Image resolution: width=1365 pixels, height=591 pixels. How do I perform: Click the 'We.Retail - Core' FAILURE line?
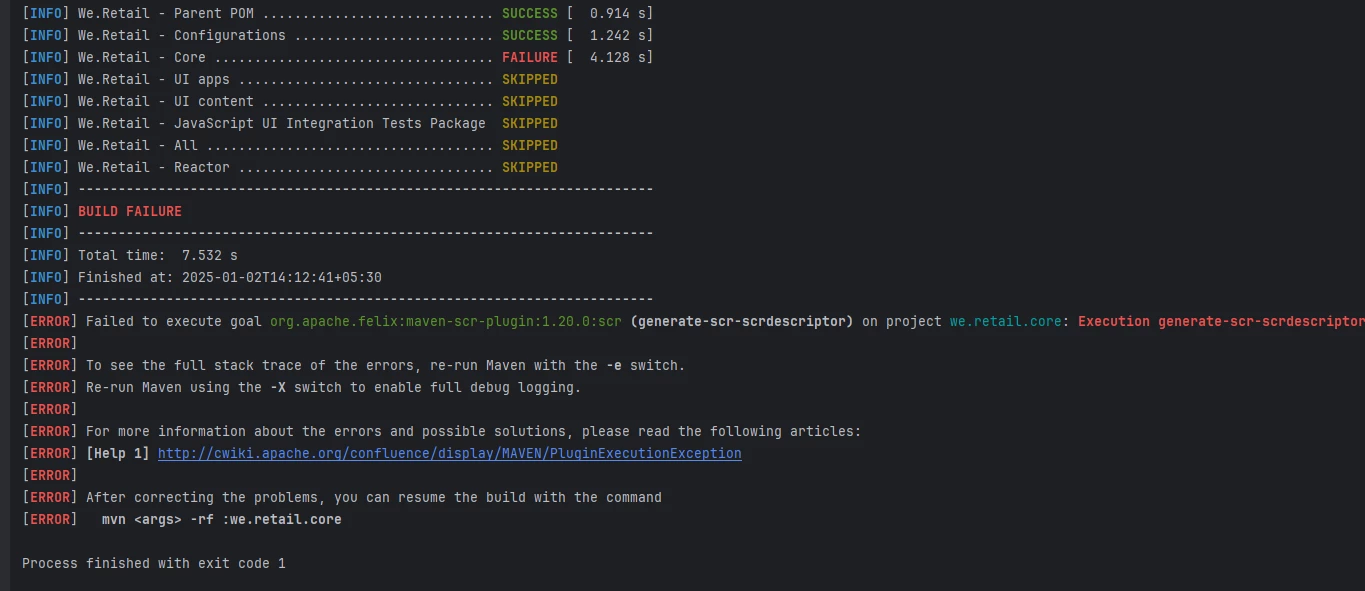(337, 57)
